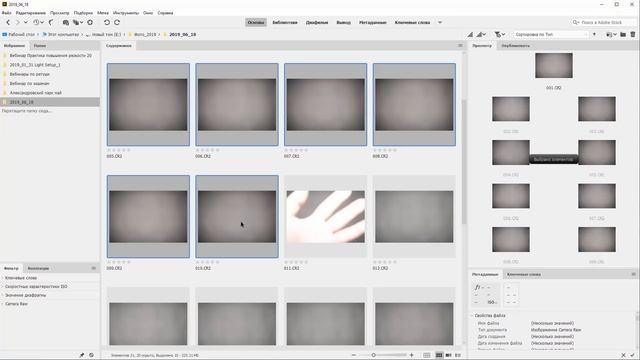Screen dimensions: 640x360
Task: Select the hand photo 011.CR2
Action: [x=326, y=217]
